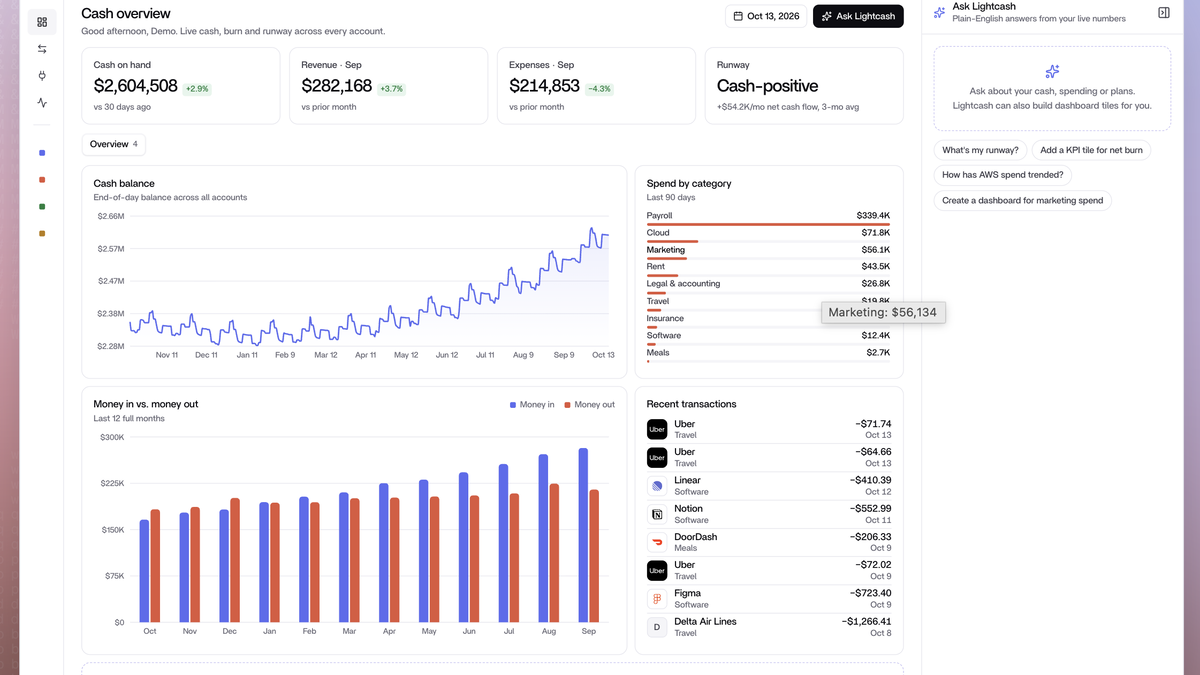Click "How has AWS spend trended?" suggestion

coord(1003,175)
